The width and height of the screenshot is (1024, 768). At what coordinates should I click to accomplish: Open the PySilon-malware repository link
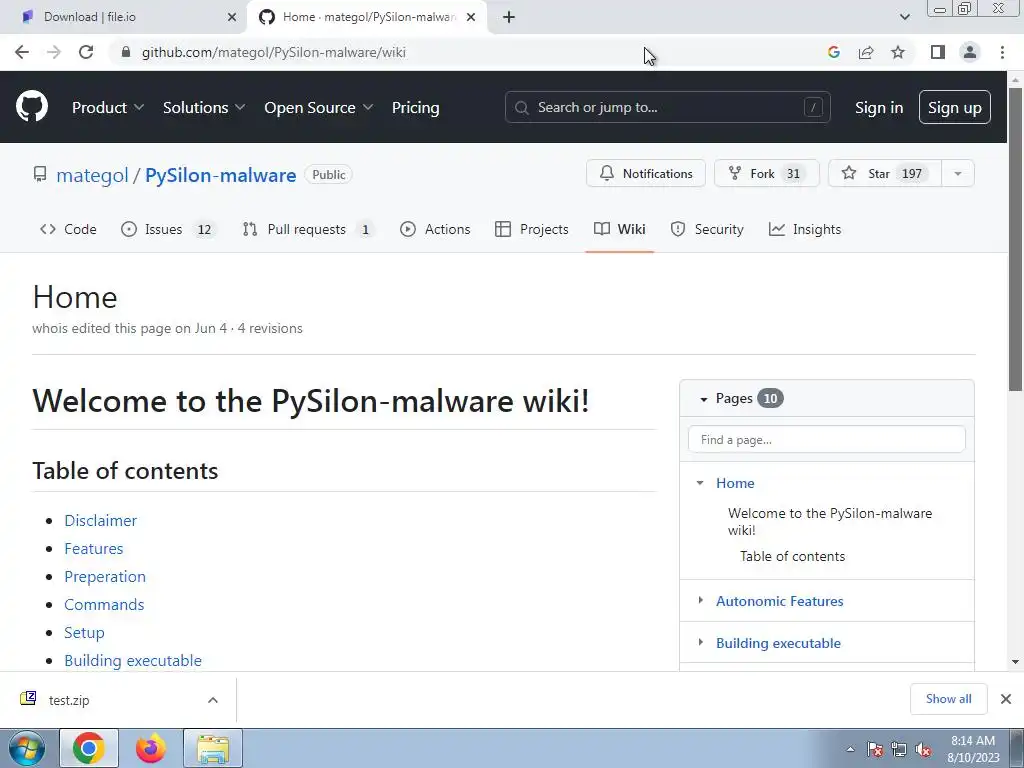(221, 175)
